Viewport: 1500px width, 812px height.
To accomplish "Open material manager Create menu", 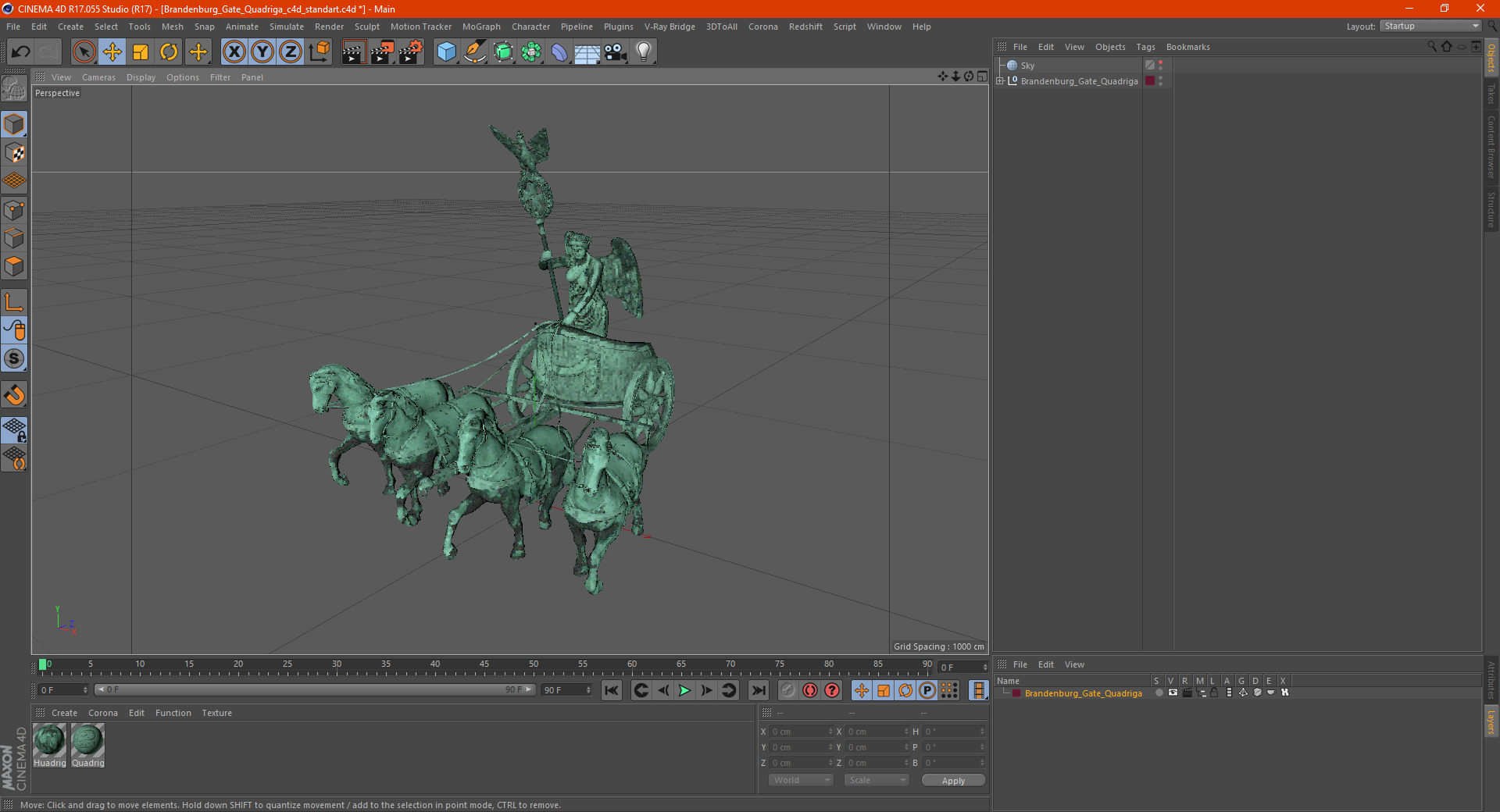I will click(64, 713).
